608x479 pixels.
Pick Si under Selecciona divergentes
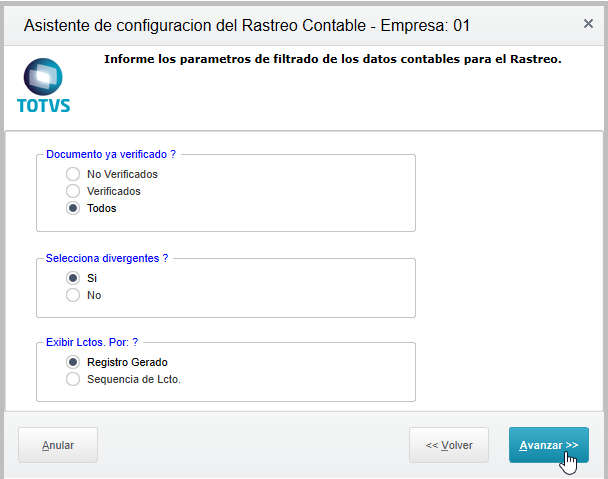(x=73, y=278)
